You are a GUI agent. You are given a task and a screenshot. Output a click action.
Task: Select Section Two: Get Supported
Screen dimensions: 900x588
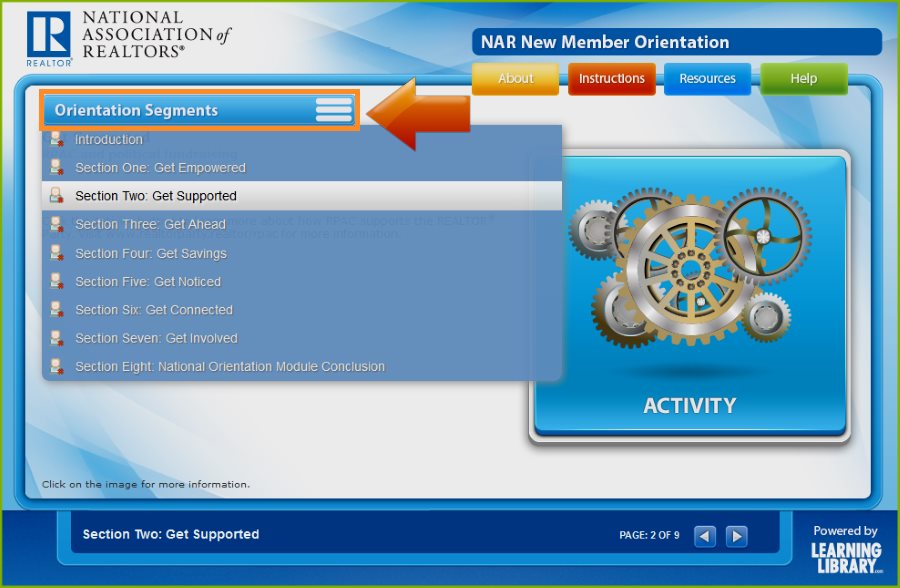click(156, 196)
